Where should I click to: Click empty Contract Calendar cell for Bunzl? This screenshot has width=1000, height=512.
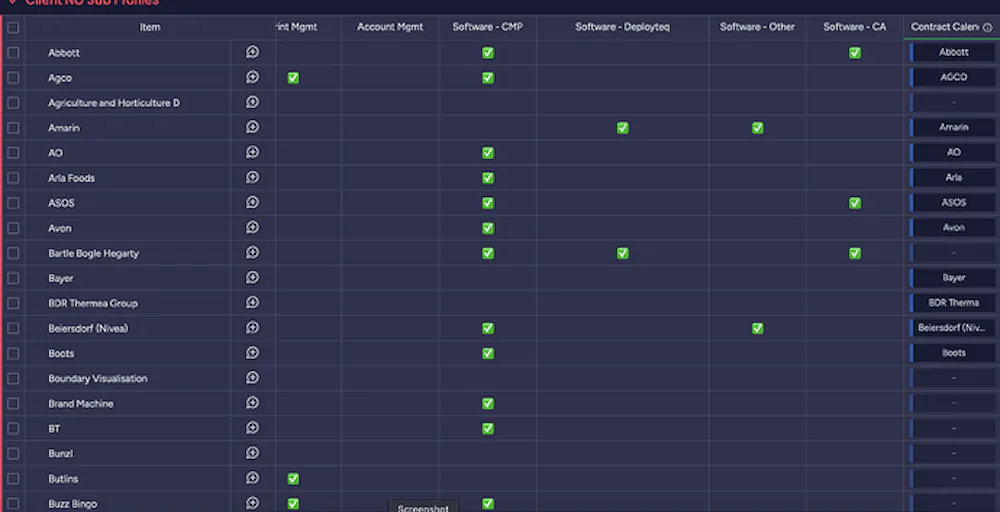953,453
